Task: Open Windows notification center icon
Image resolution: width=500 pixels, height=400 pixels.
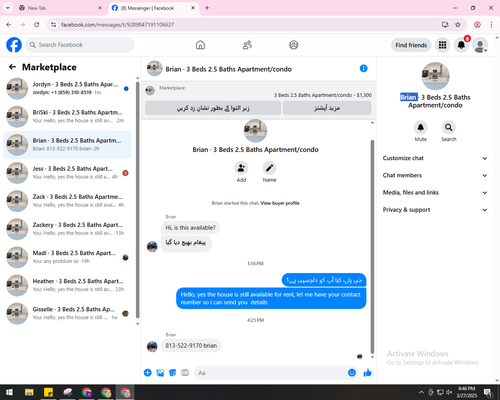Action: point(488,392)
